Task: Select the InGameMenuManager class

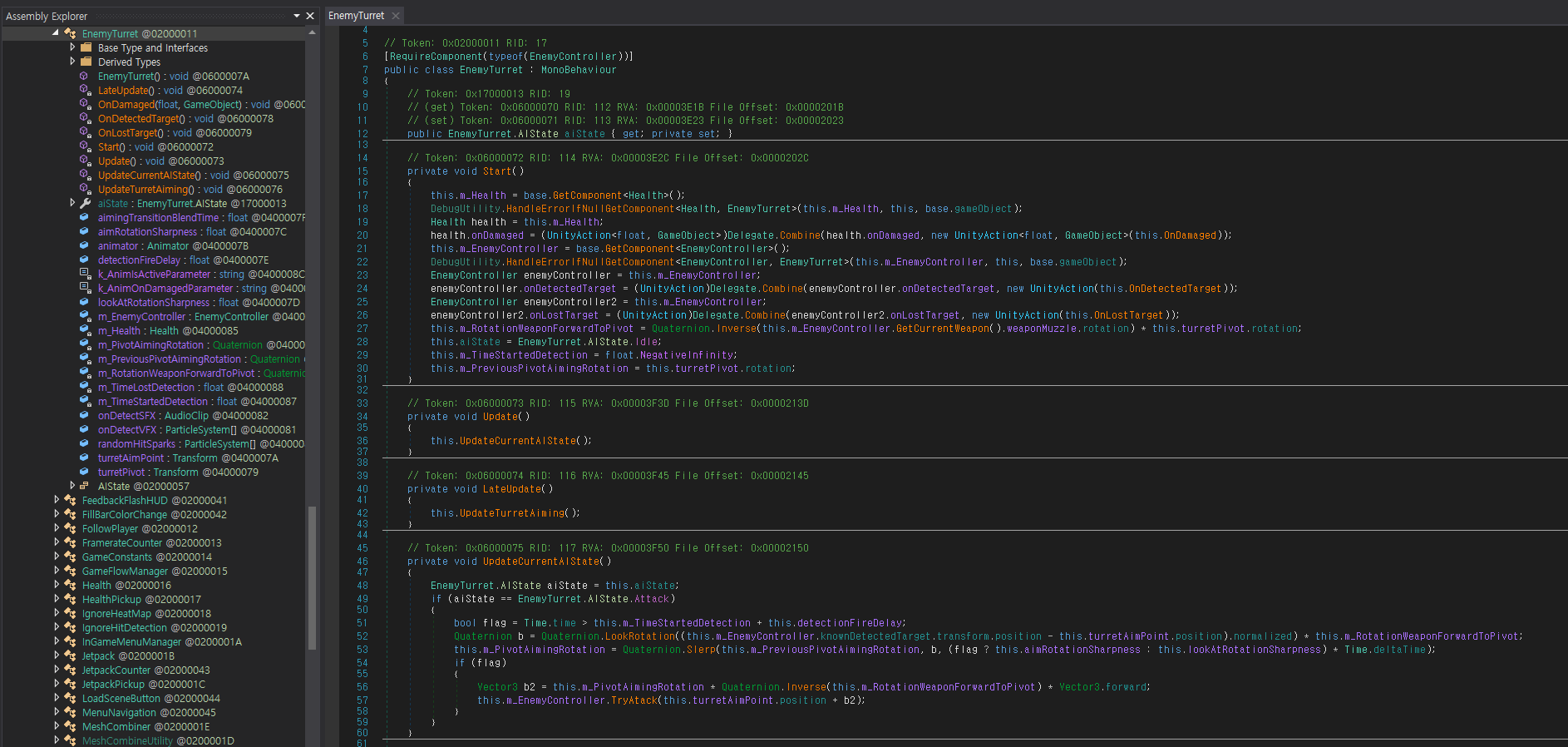Action: [x=162, y=641]
